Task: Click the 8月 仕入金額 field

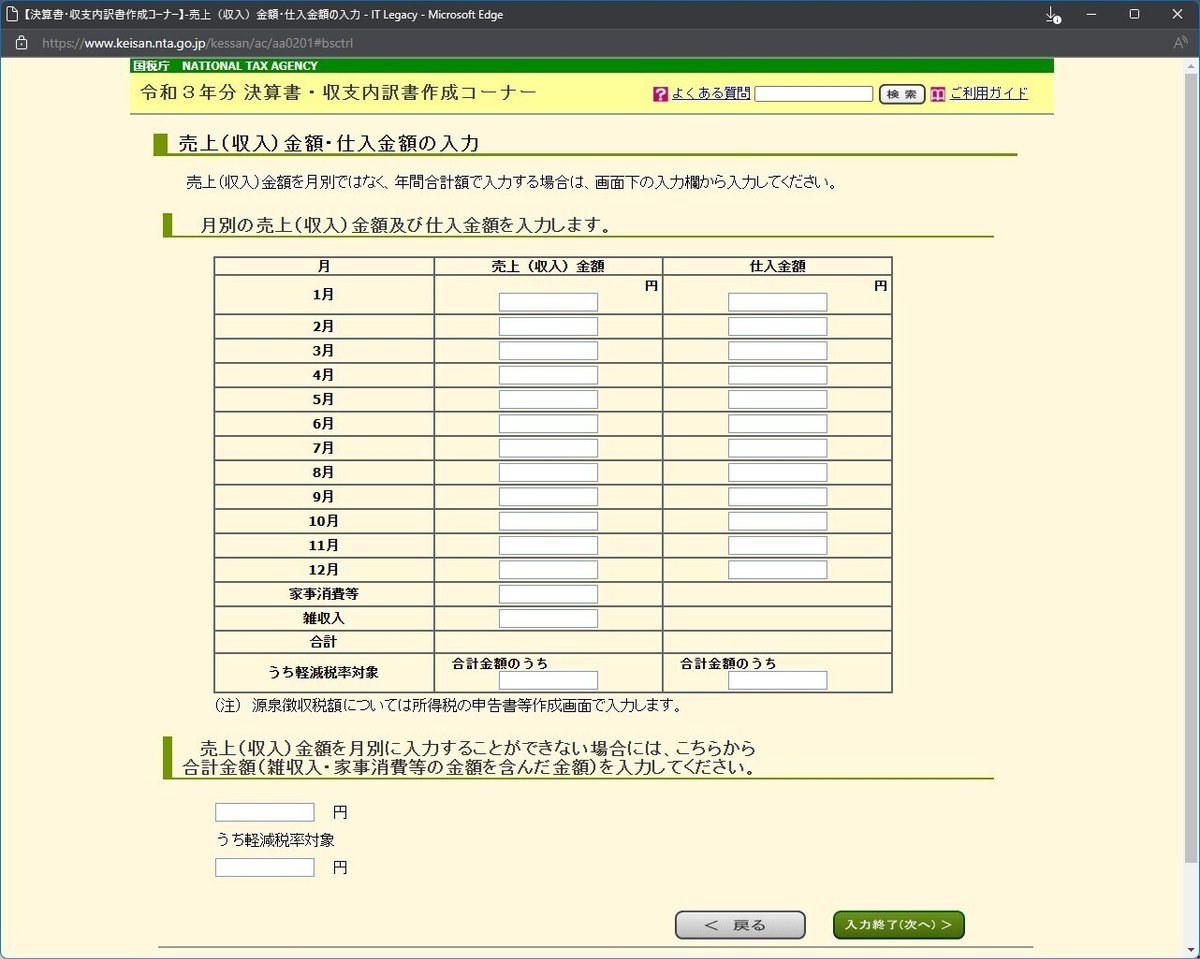Action: [x=778, y=472]
